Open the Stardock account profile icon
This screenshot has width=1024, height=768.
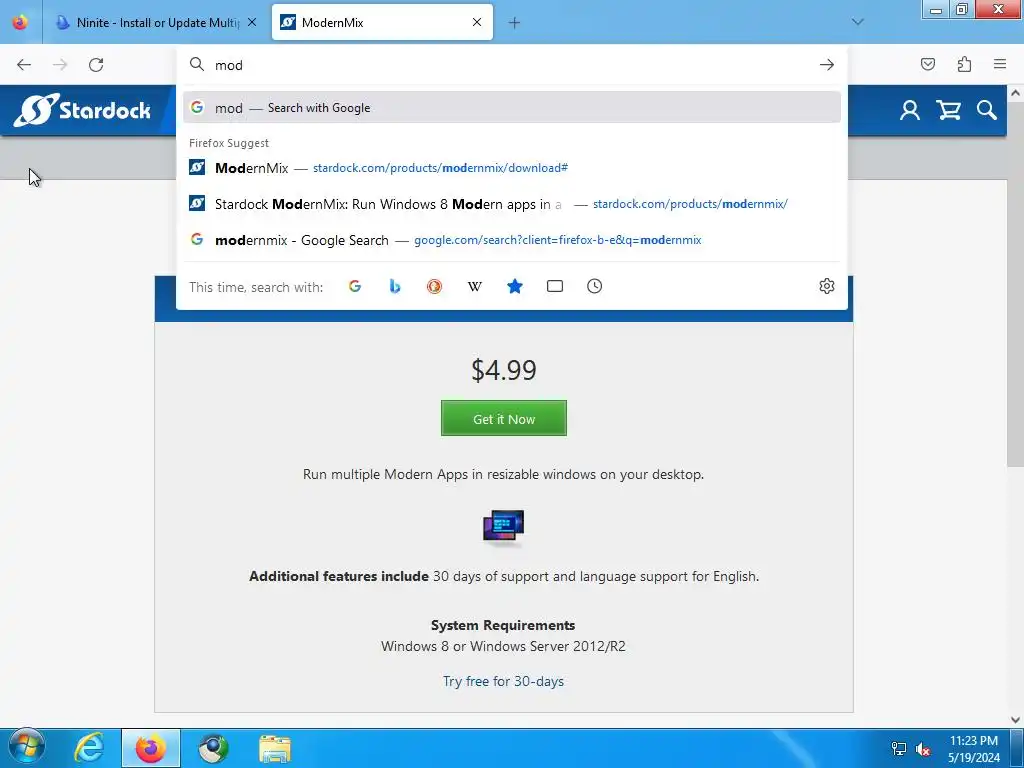[910, 110]
